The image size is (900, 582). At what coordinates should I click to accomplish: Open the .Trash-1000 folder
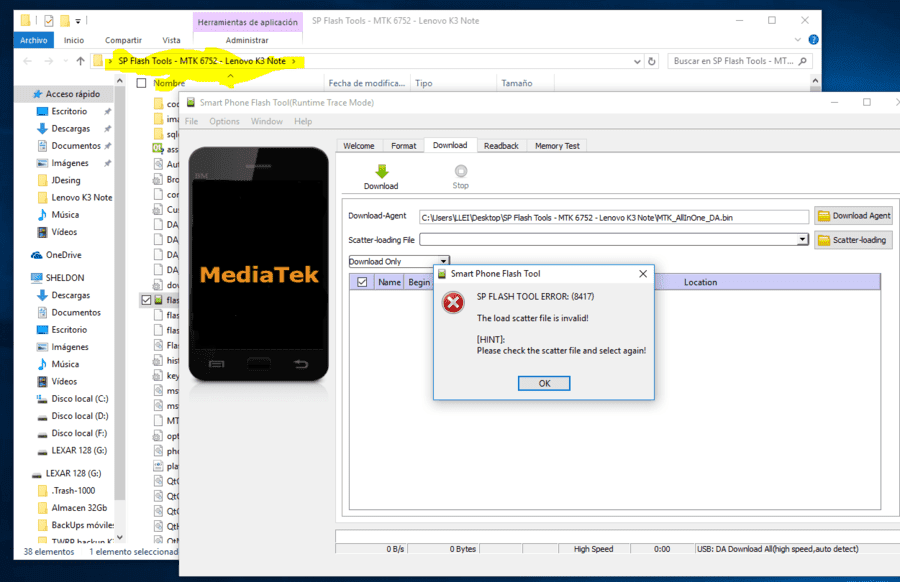coord(73,490)
